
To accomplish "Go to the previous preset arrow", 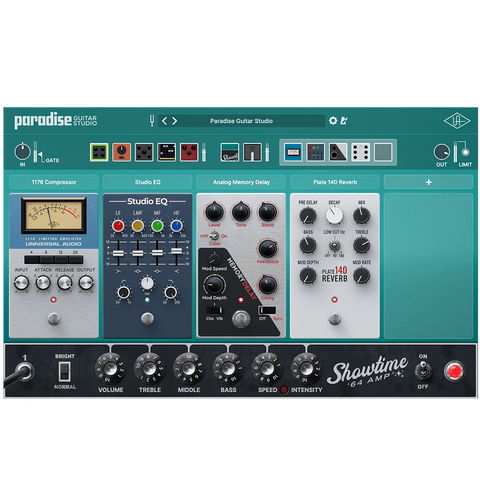I will point(164,121).
